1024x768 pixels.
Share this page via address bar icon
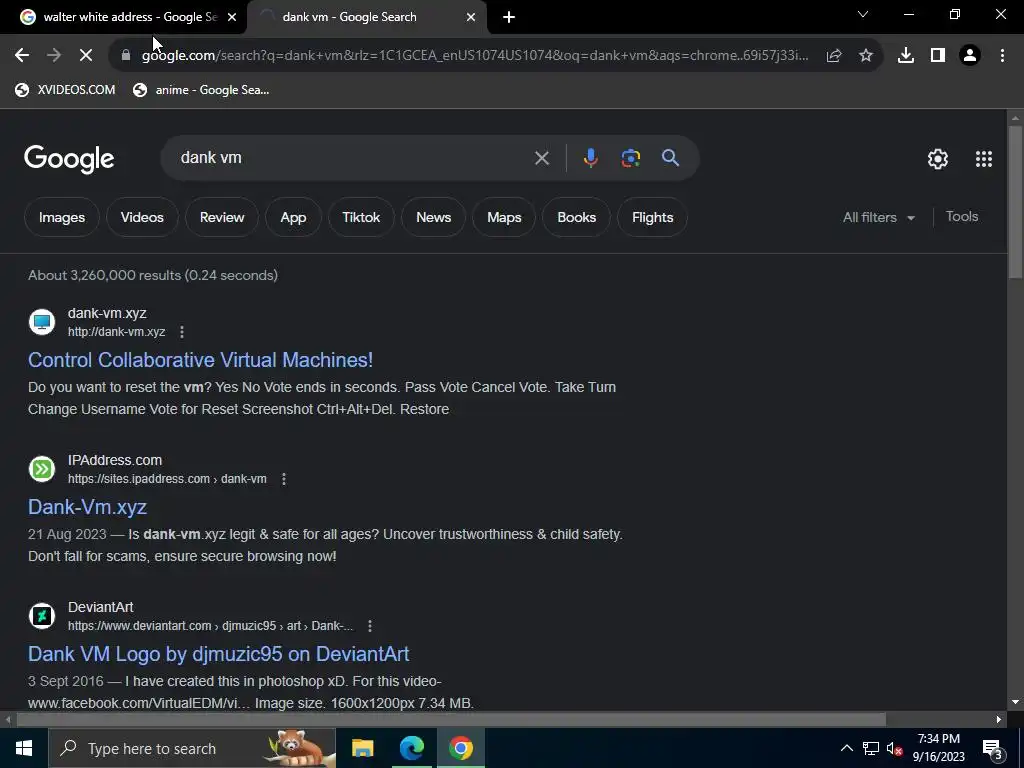834,56
